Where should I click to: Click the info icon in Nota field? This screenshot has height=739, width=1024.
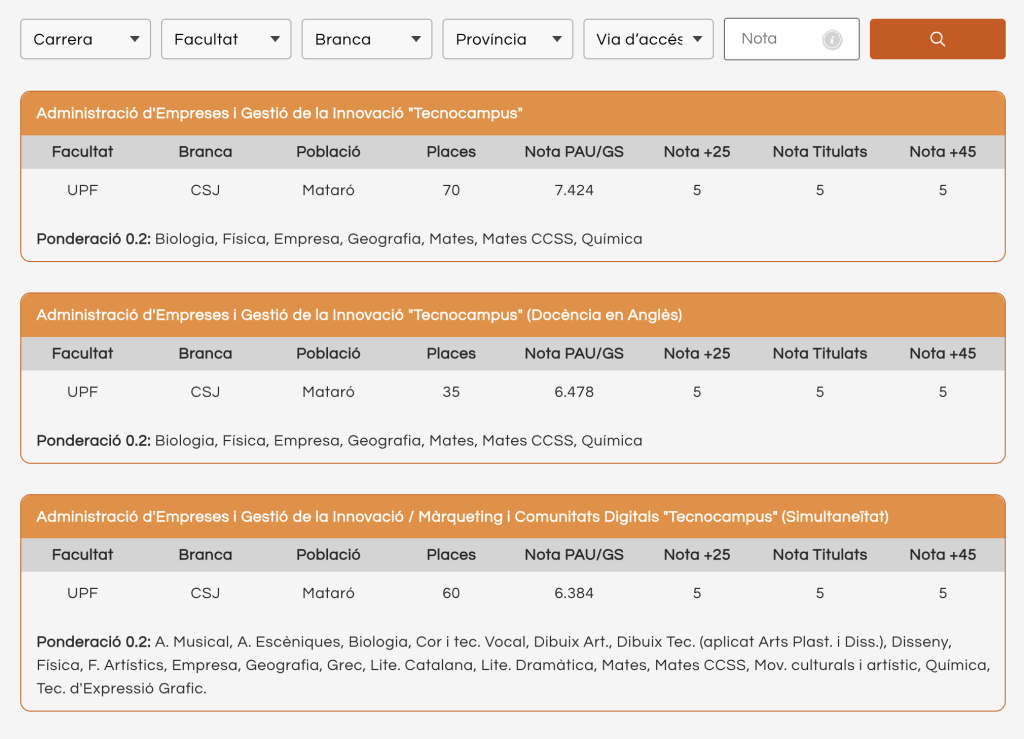coord(831,40)
